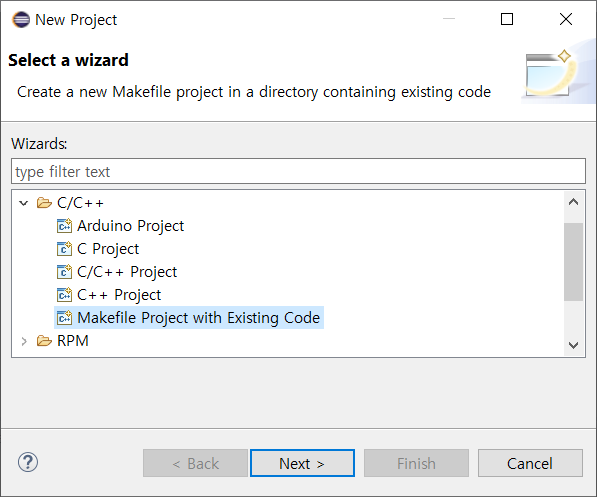Click the C/C++ Project wizard icon

(x=64, y=272)
